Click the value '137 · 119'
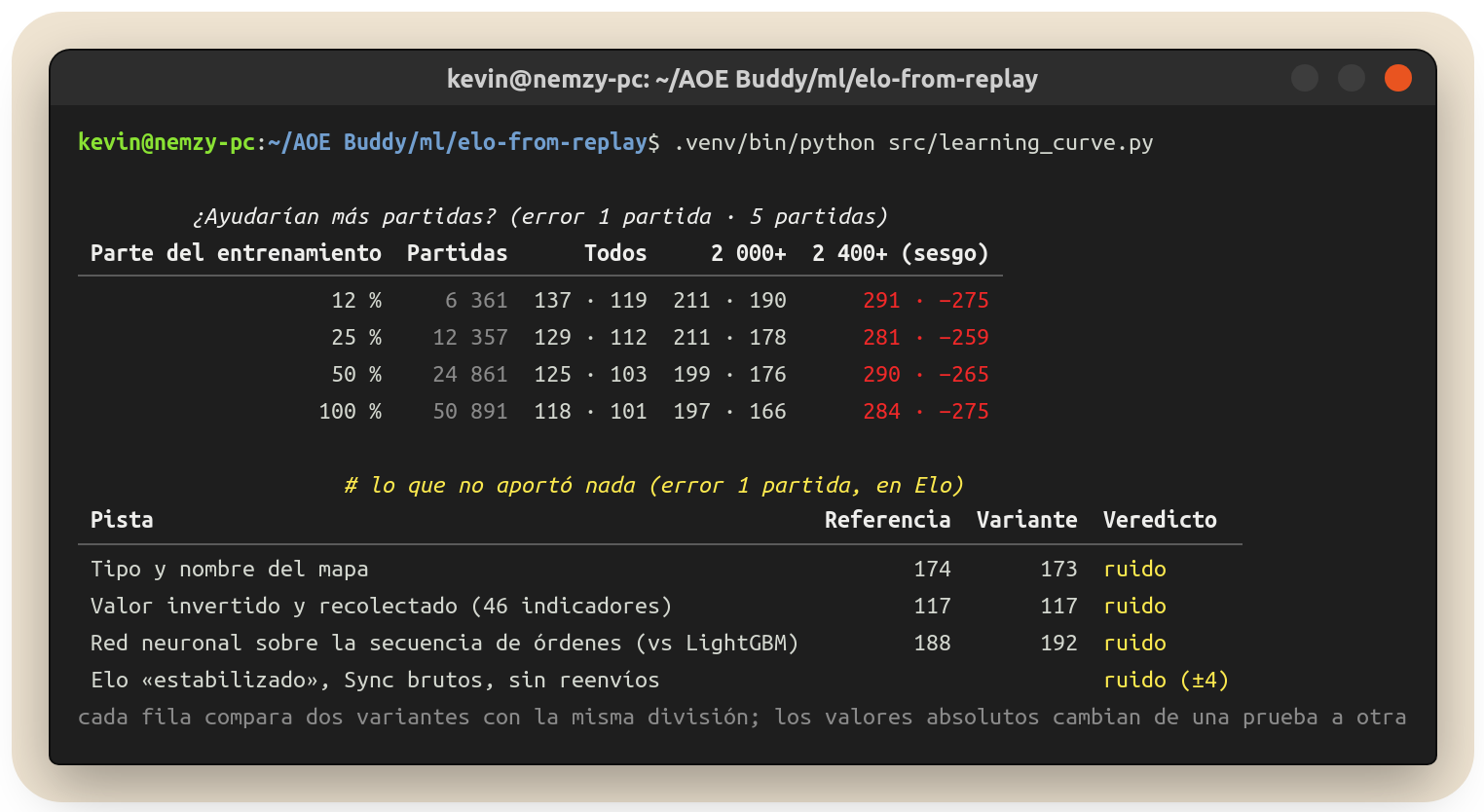The width and height of the screenshot is (1484, 812). pyautogui.click(x=590, y=300)
